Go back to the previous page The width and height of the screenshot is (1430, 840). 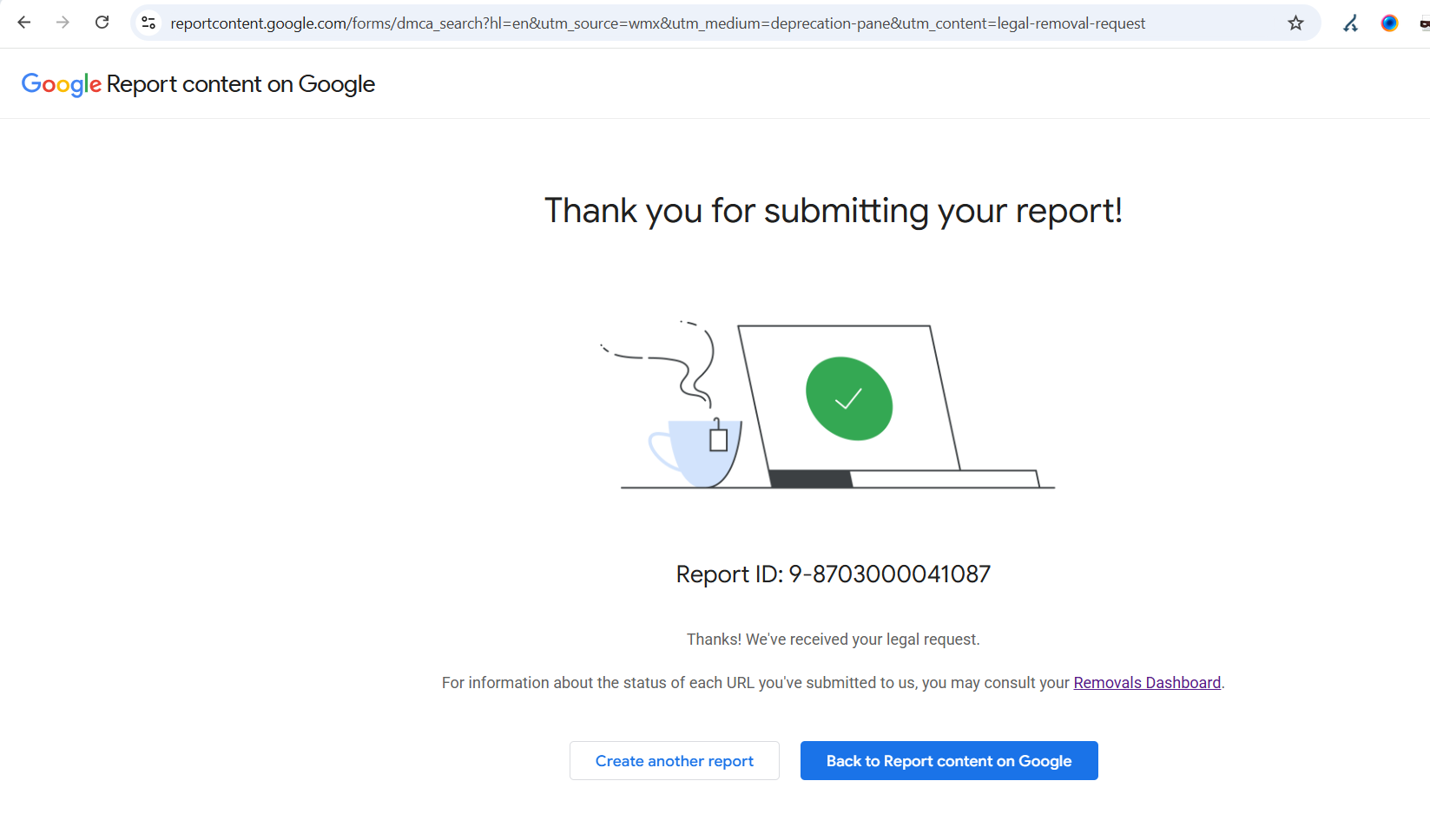click(x=24, y=23)
